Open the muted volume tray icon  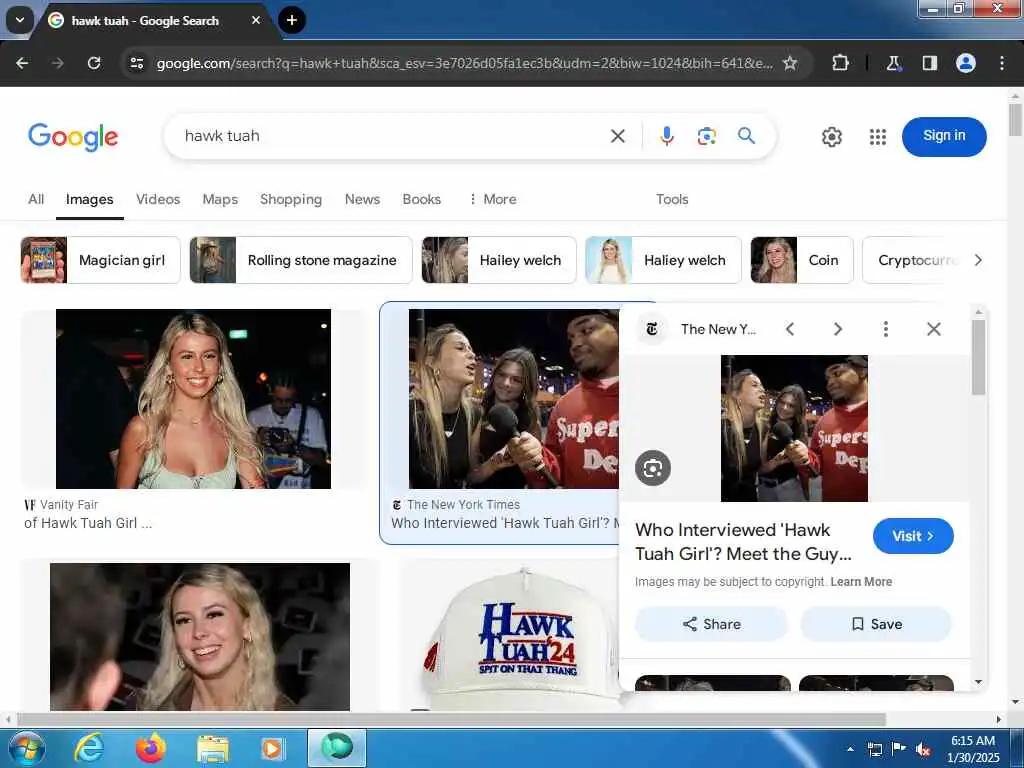pos(923,749)
